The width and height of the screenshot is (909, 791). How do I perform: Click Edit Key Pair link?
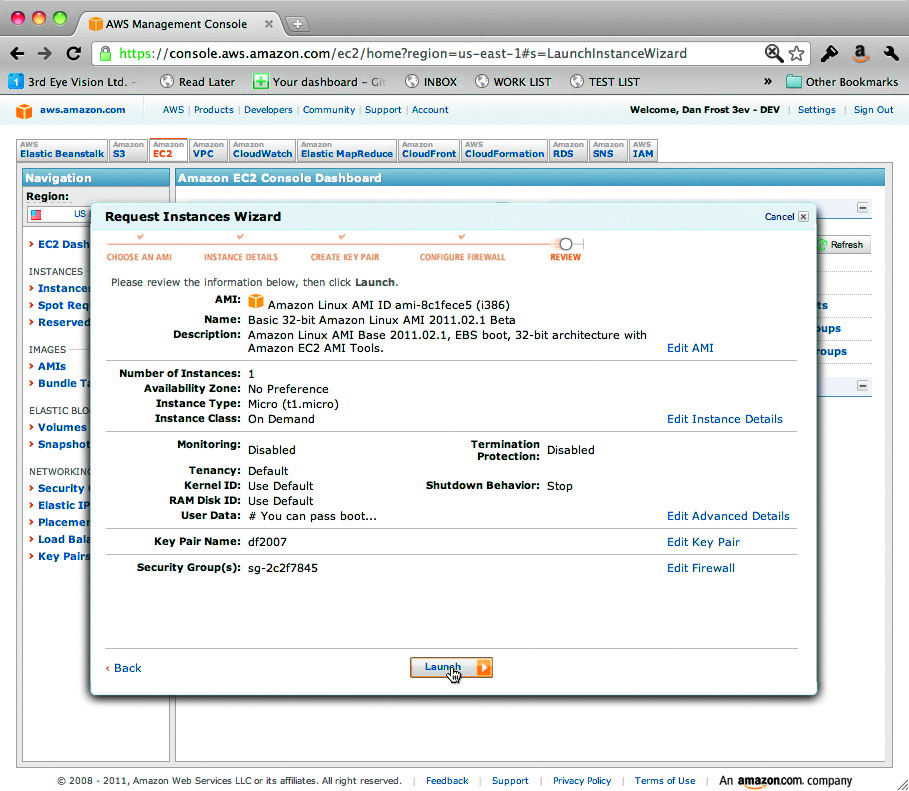703,542
